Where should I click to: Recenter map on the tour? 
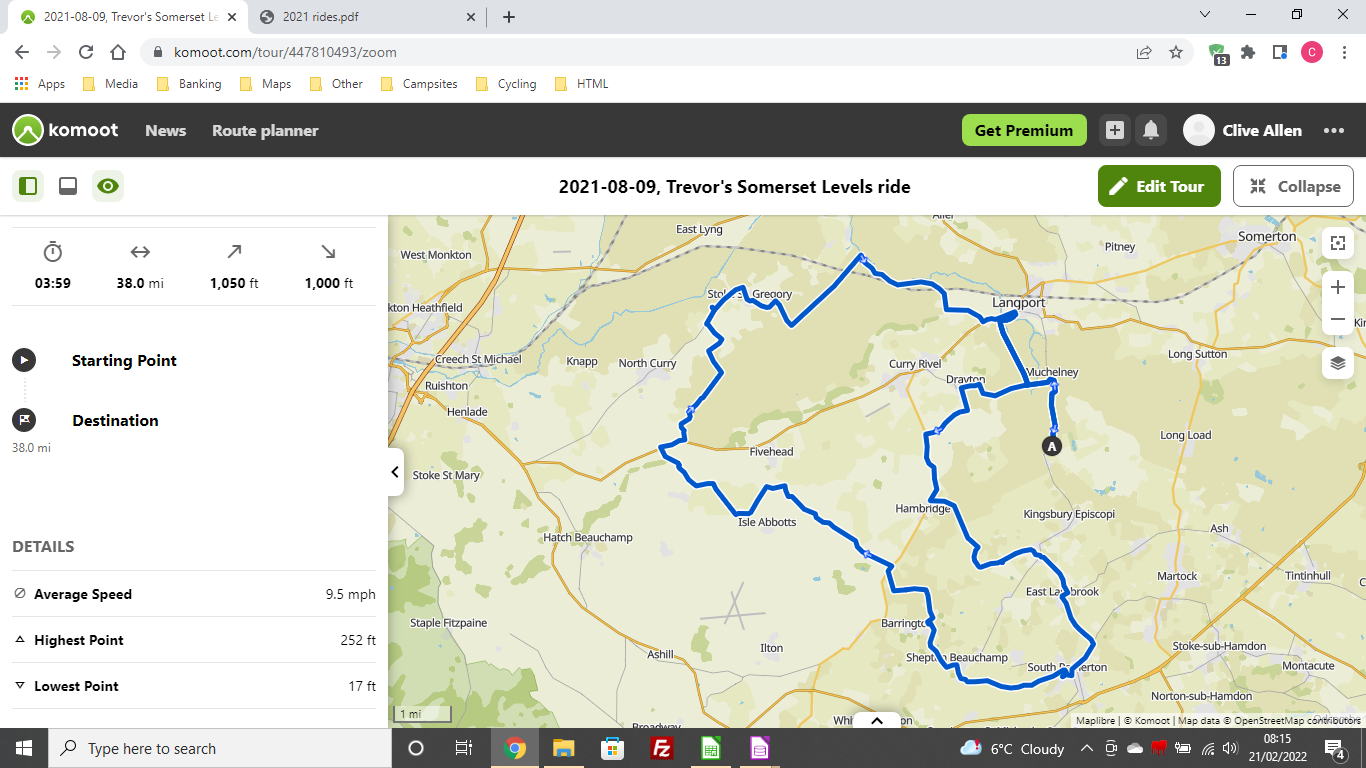click(x=1338, y=243)
